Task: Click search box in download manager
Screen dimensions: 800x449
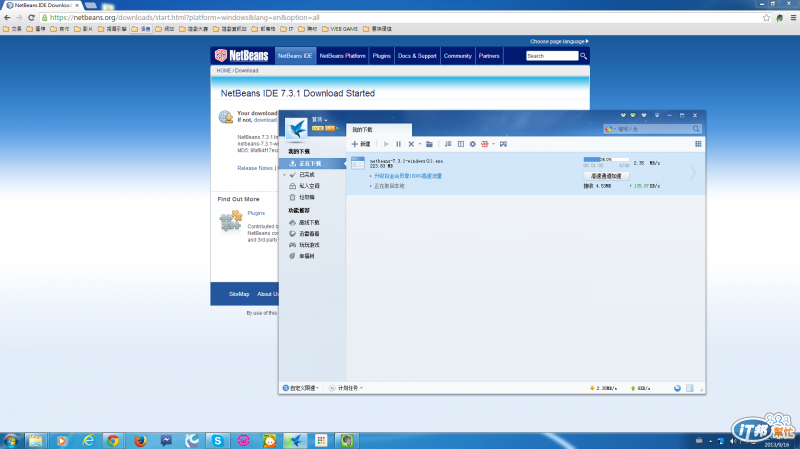Action: pos(654,130)
